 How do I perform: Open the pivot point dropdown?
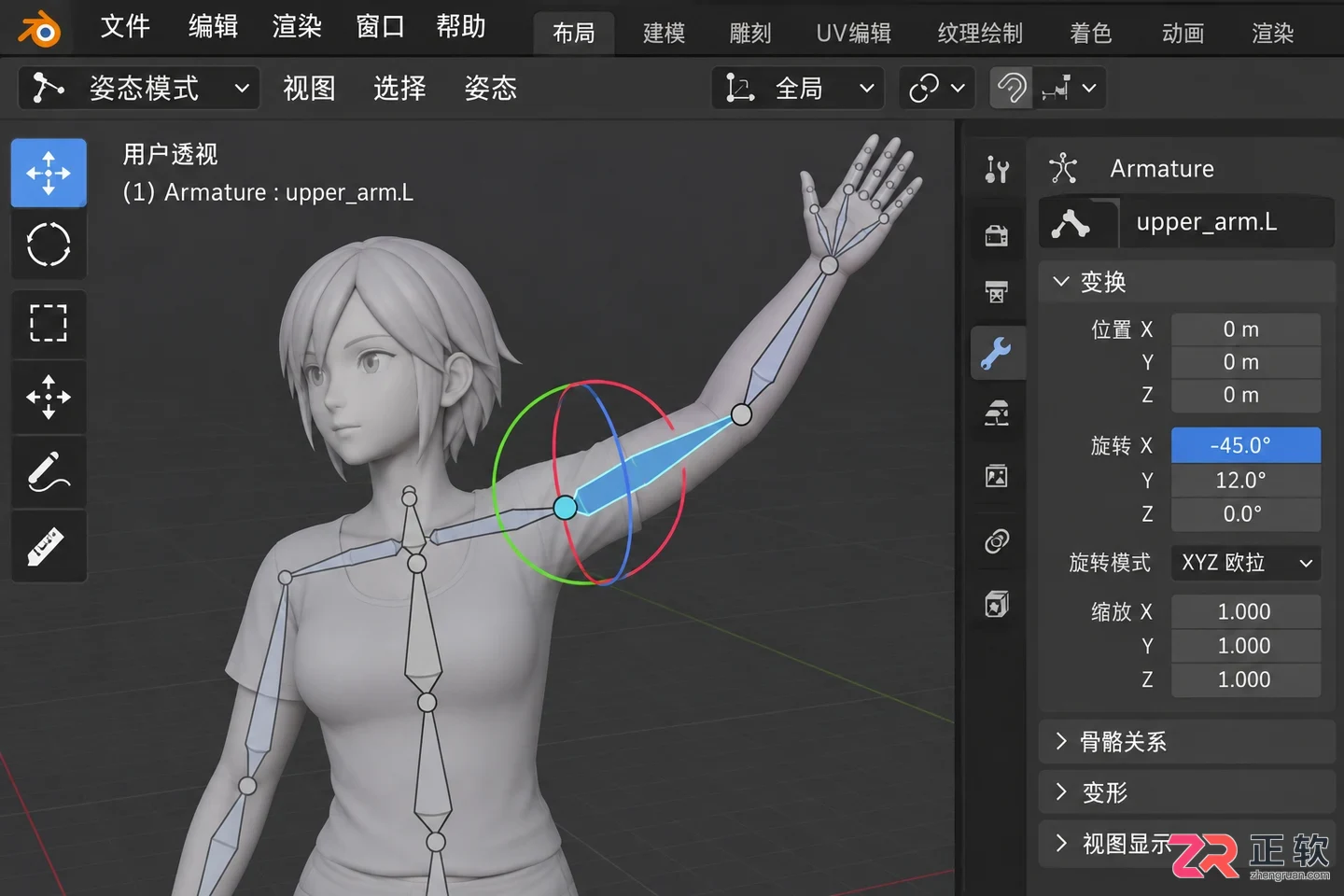[x=936, y=88]
